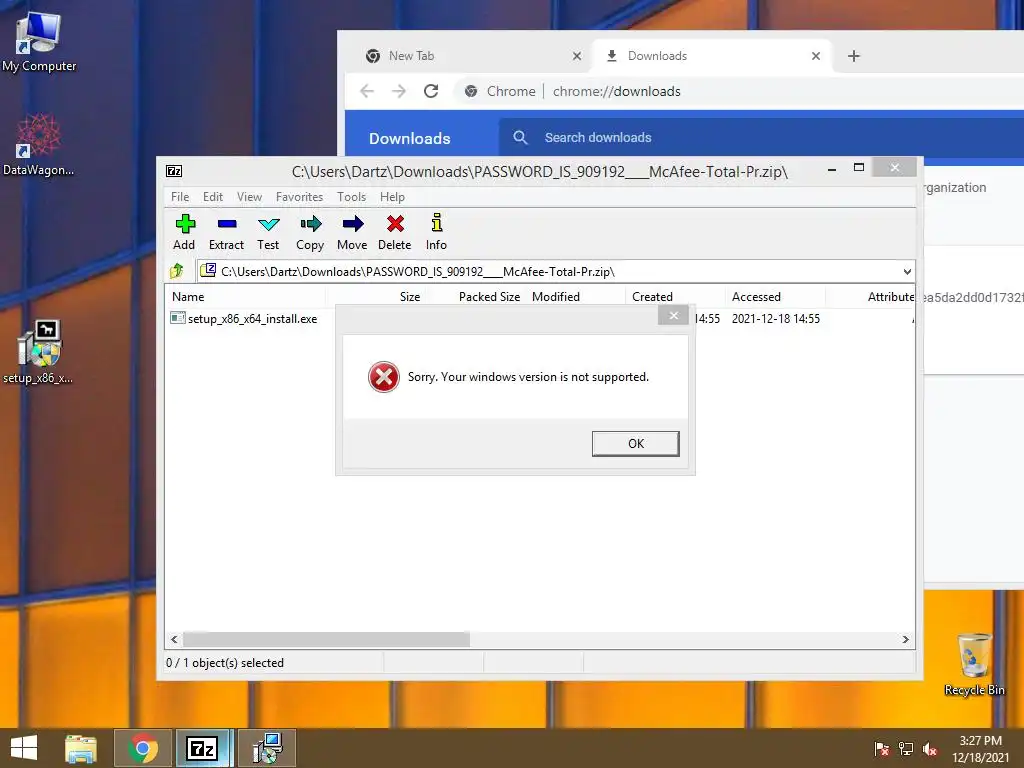Open the network tray icon
The height and width of the screenshot is (768, 1024).
tap(906, 748)
